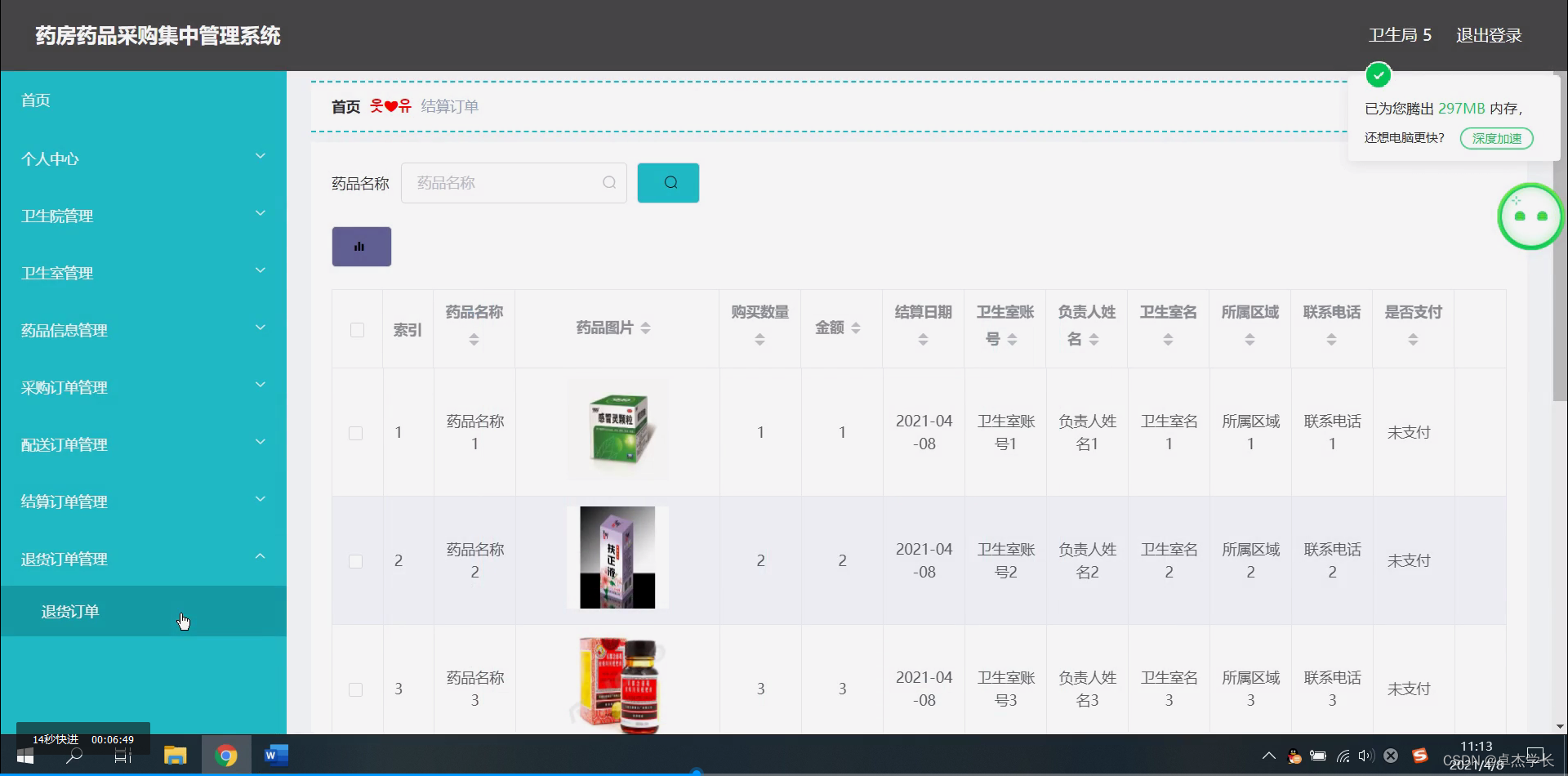Check the checkbox for row 1
Viewport: 1568px width, 776px height.
[x=355, y=433]
